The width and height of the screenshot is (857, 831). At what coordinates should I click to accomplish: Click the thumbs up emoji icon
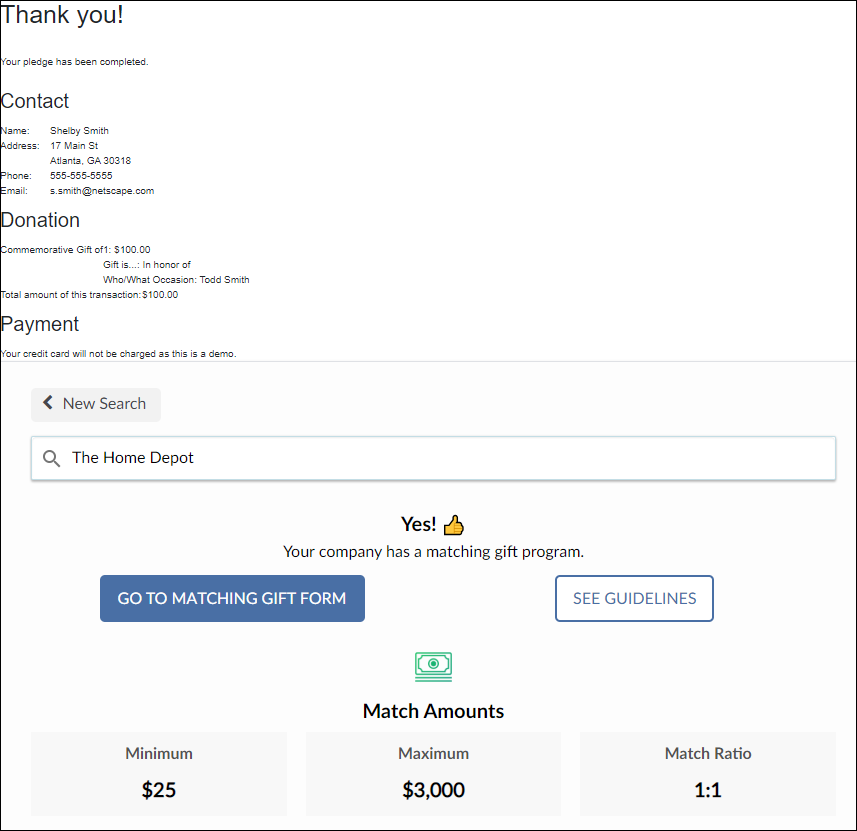(x=454, y=525)
